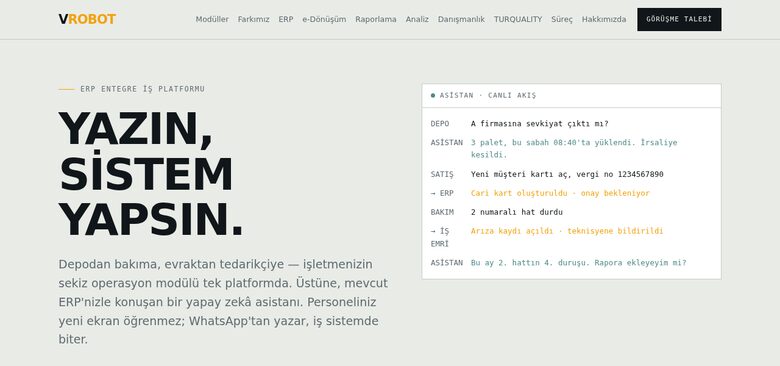Image resolution: width=780 pixels, height=366 pixels.
Task: Click the → İŞ EMRİ label
Action: pos(440,238)
